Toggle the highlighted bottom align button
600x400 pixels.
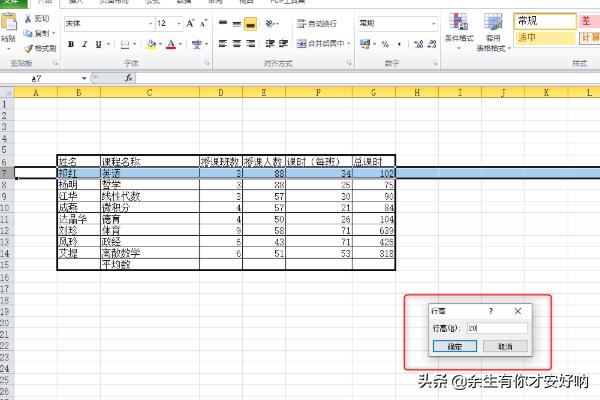tap(251, 24)
